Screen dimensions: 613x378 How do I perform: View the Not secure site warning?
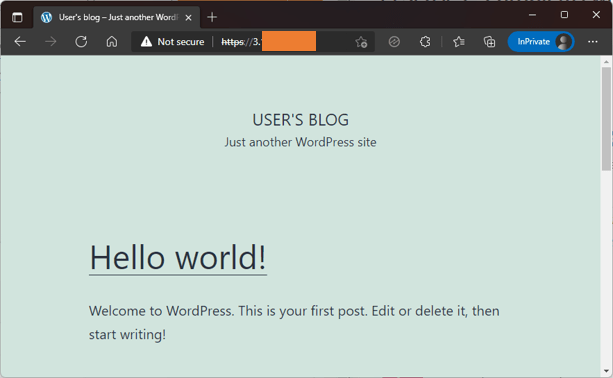pyautogui.click(x=172, y=41)
